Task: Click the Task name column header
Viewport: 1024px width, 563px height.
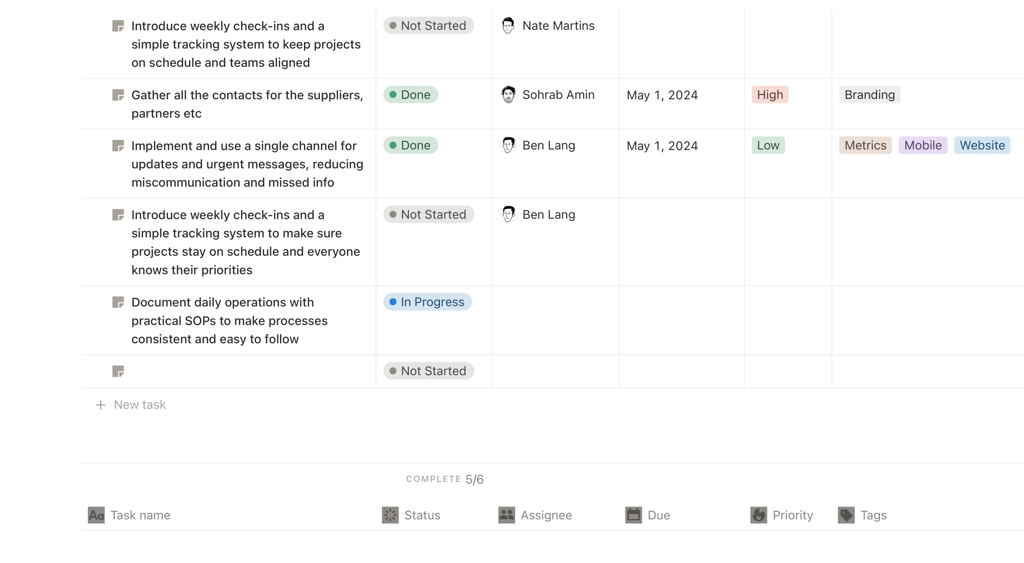Action: pyautogui.click(x=140, y=515)
